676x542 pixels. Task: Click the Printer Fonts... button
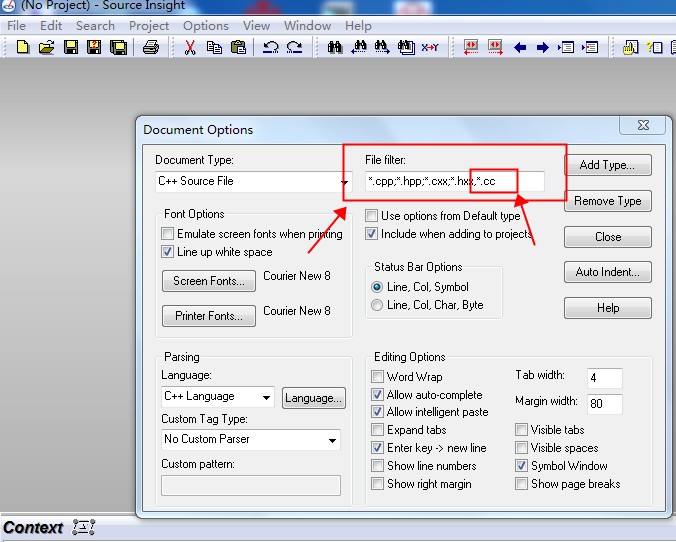pyautogui.click(x=209, y=316)
